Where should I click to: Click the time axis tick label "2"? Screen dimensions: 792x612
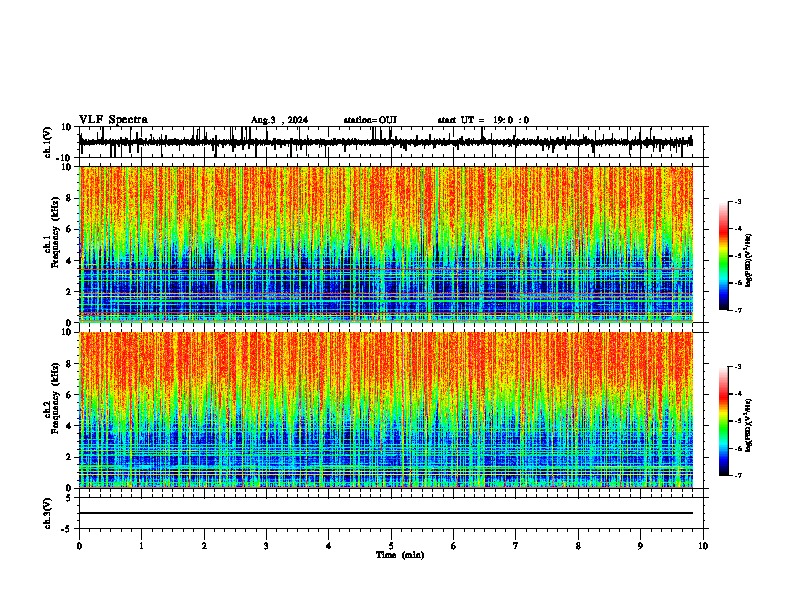tap(204, 546)
